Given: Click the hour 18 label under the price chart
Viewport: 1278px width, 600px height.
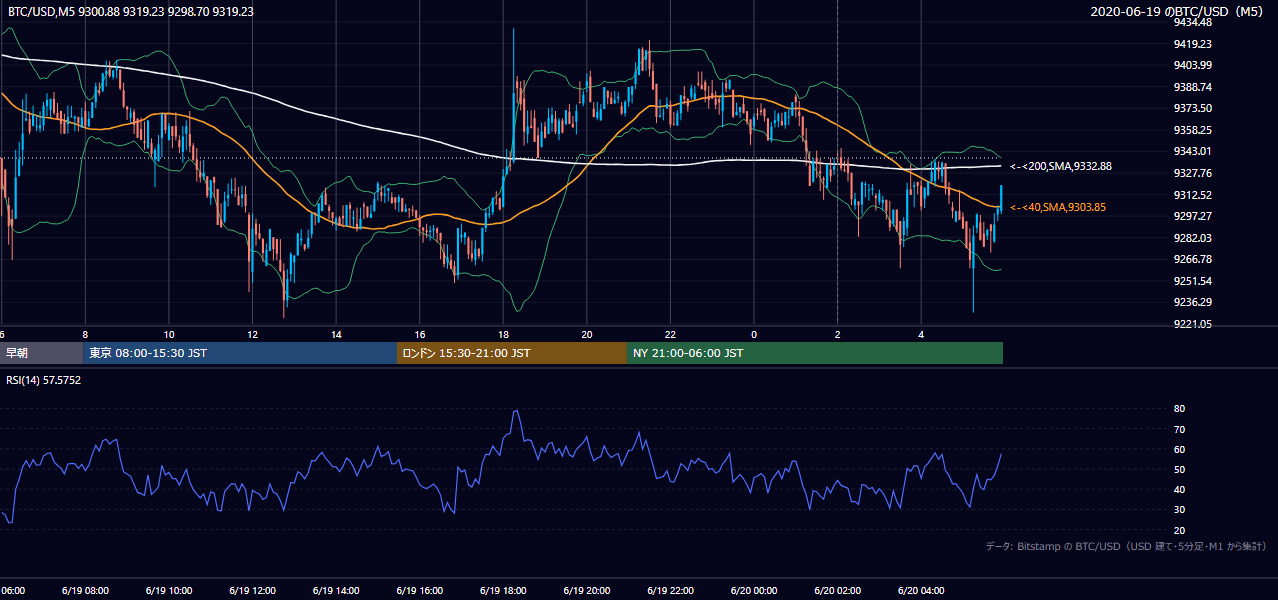Looking at the screenshot, I should click(x=503, y=334).
